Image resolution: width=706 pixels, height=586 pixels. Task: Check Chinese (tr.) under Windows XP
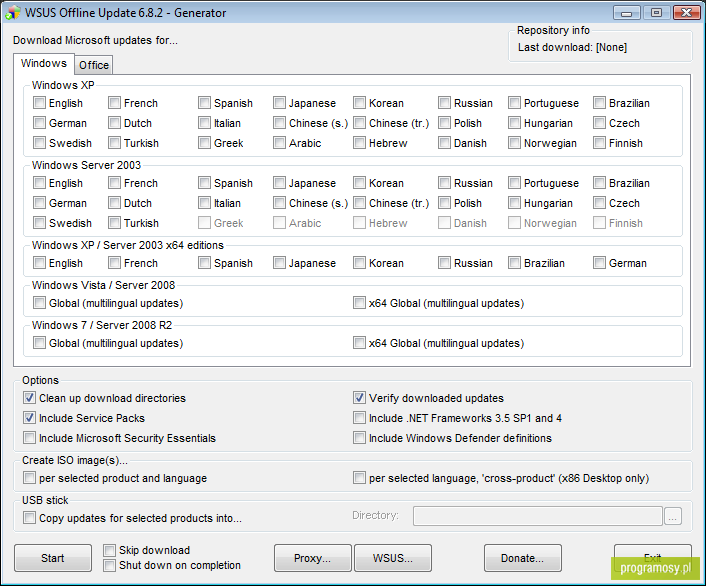[x=359, y=123]
